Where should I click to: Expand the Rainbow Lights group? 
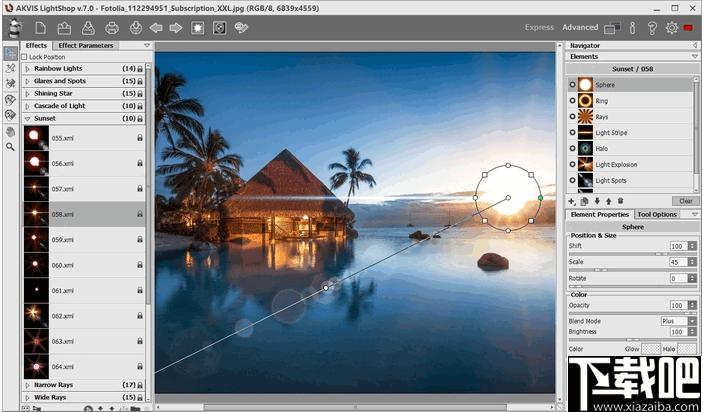click(27, 69)
